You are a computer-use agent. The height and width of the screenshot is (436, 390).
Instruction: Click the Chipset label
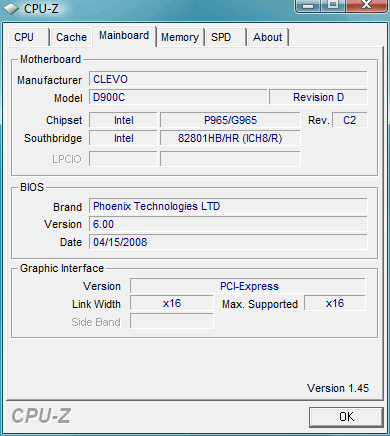pyautogui.click(x=64, y=120)
